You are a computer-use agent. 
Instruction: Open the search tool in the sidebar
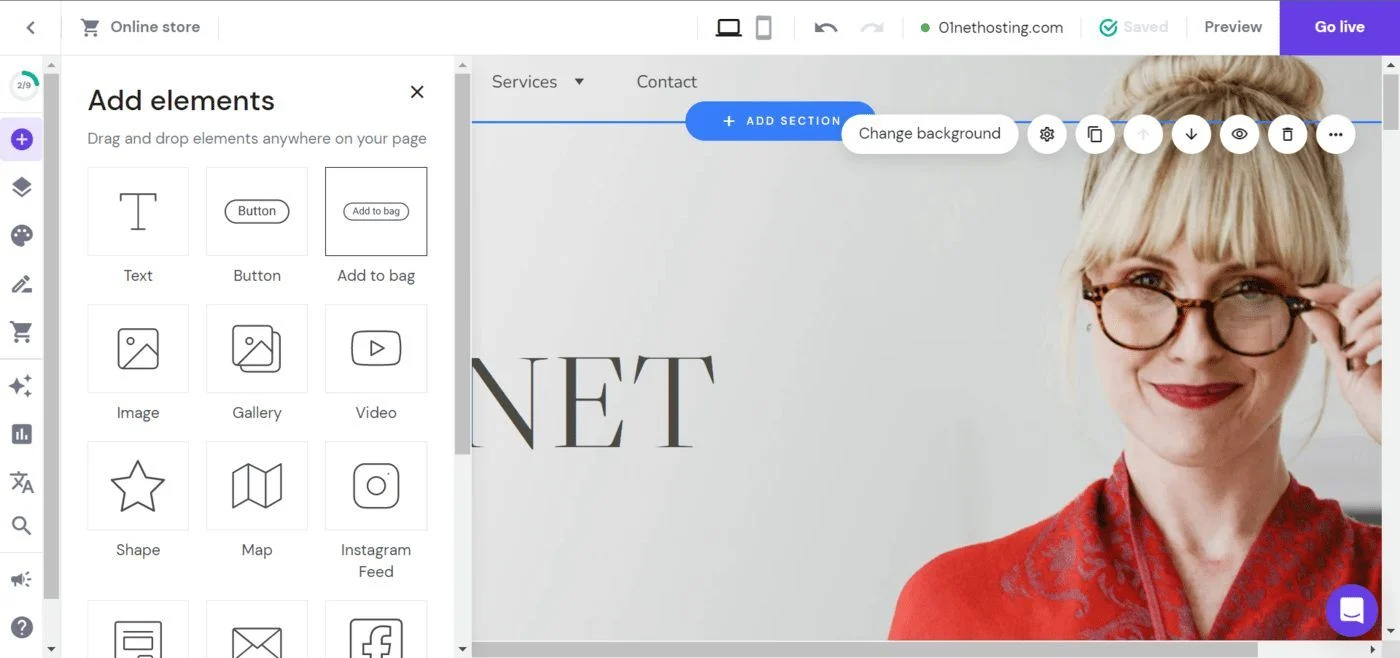point(22,525)
